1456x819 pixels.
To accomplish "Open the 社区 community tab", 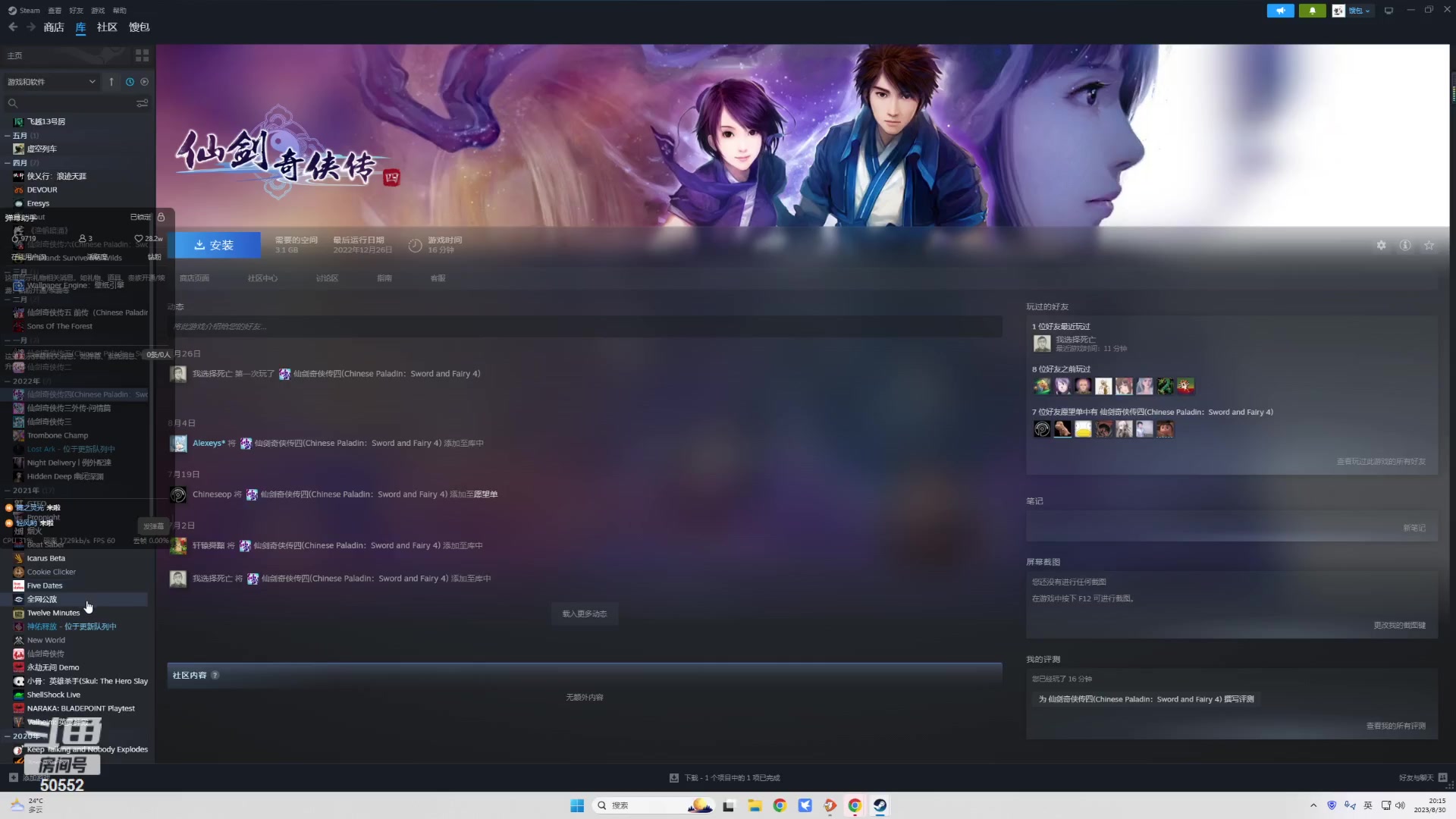I will click(x=107, y=27).
